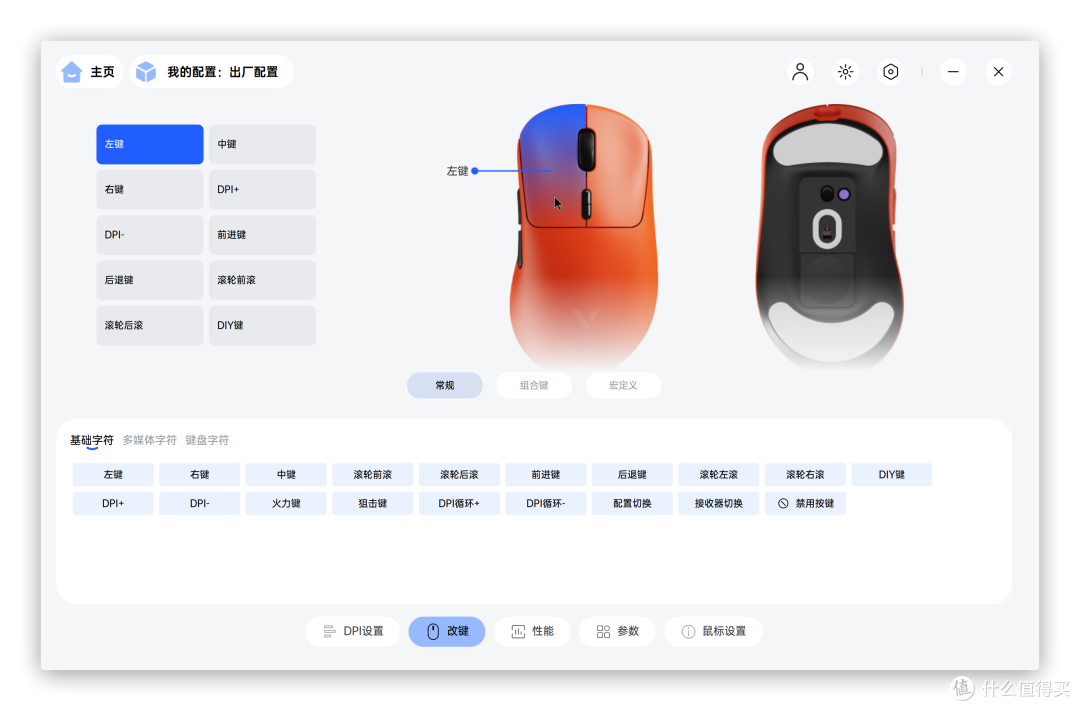
Task: Select the 中键 button slot
Action: [x=262, y=144]
